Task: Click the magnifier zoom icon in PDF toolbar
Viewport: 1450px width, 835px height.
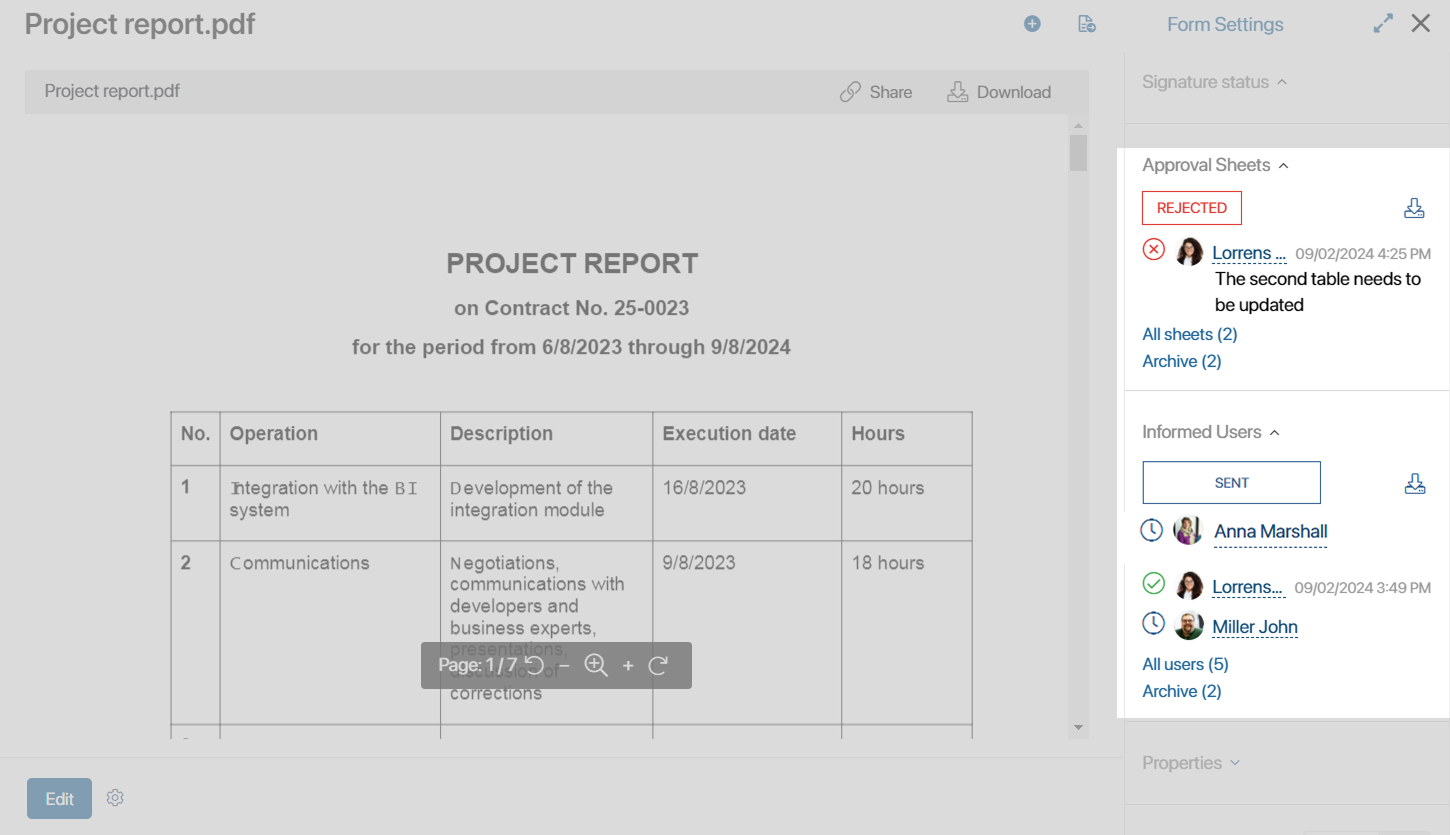Action: point(596,665)
